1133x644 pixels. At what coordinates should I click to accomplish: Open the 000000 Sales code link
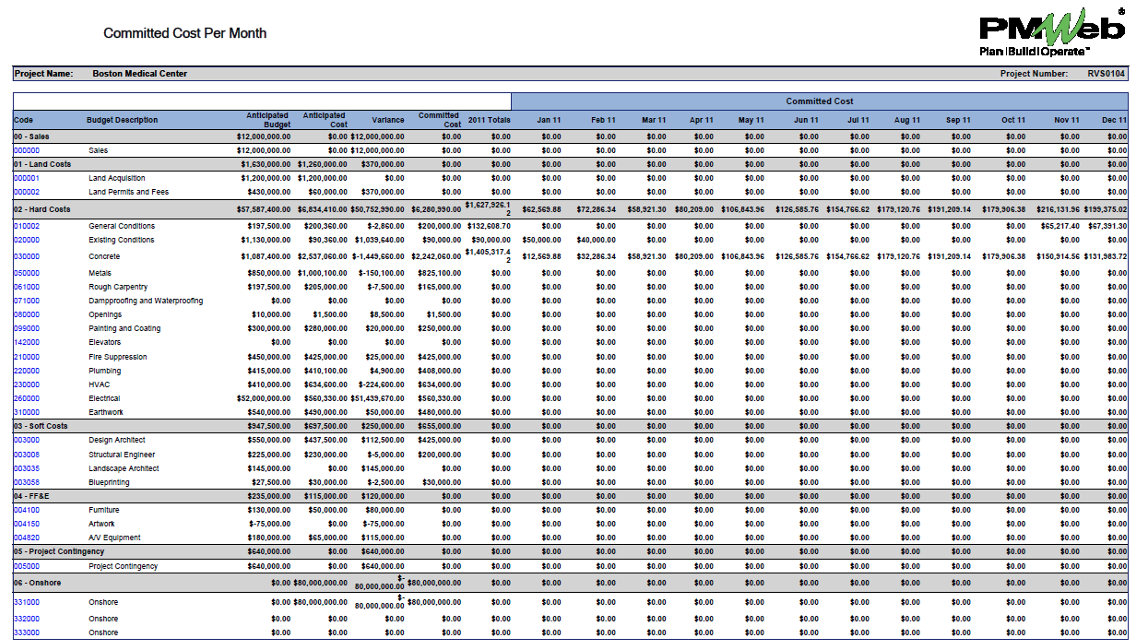click(x=27, y=150)
